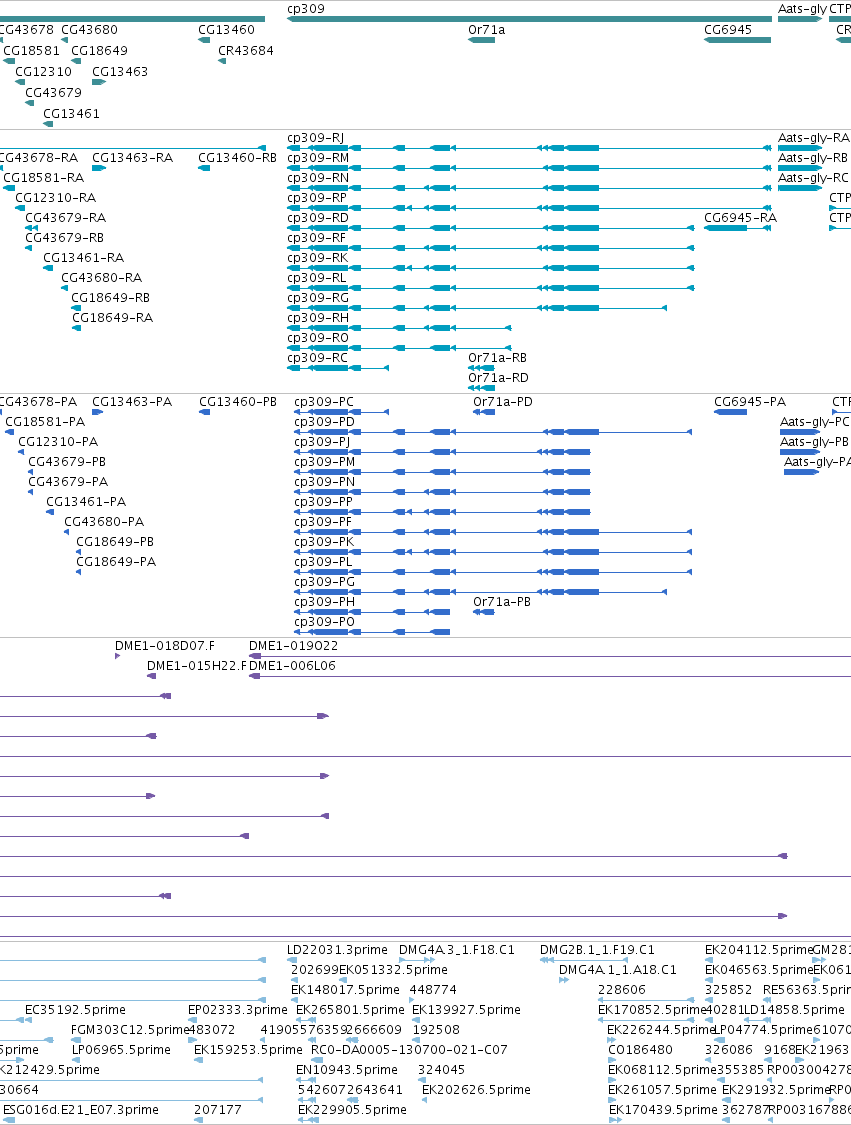This screenshot has width=851, height=1125.
Task: Select the cp309-RJ transcript
Action: point(530,148)
